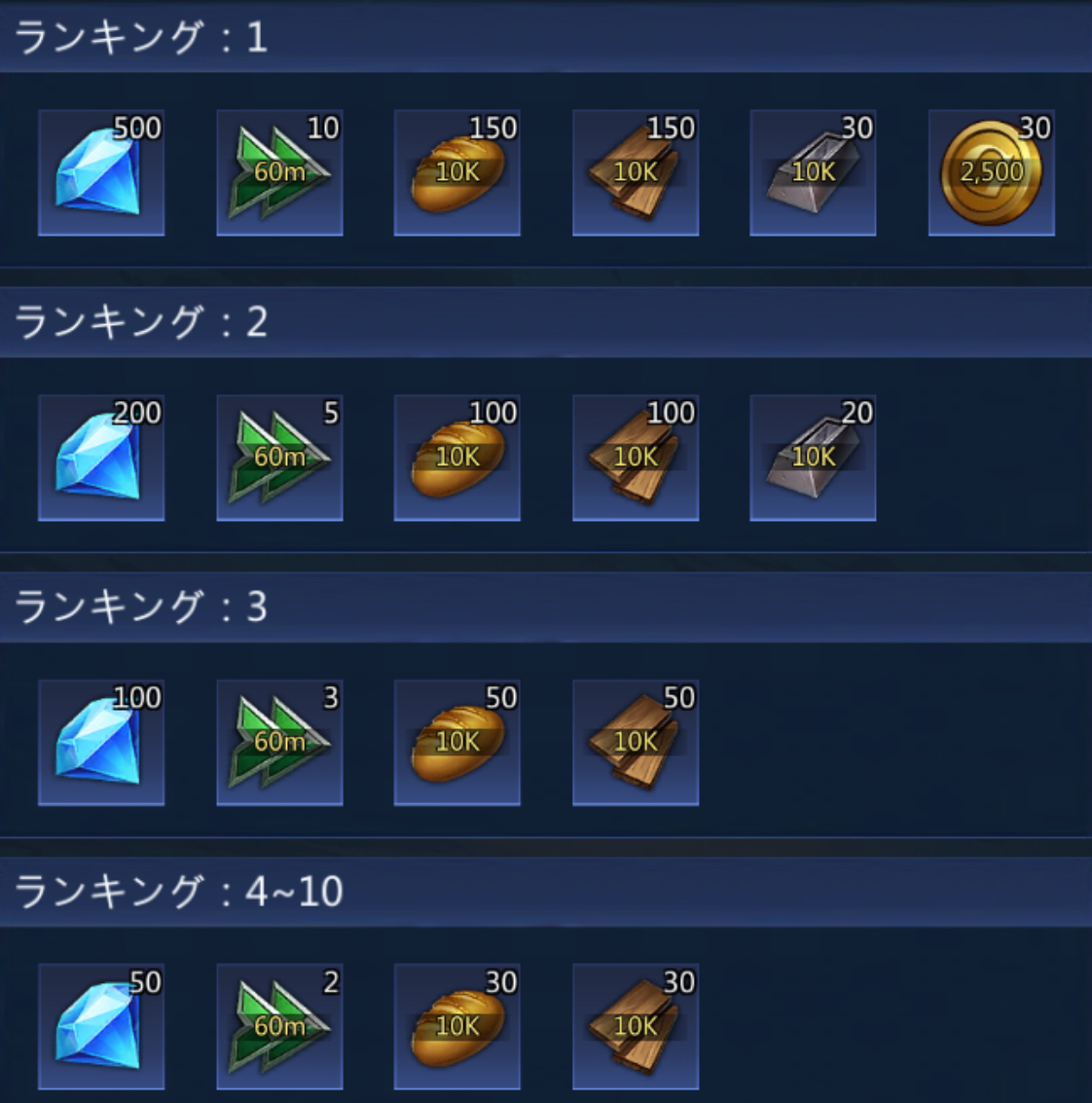Tap the 100 gems reward icon
Screen dimensions: 1092x1103
101,743
